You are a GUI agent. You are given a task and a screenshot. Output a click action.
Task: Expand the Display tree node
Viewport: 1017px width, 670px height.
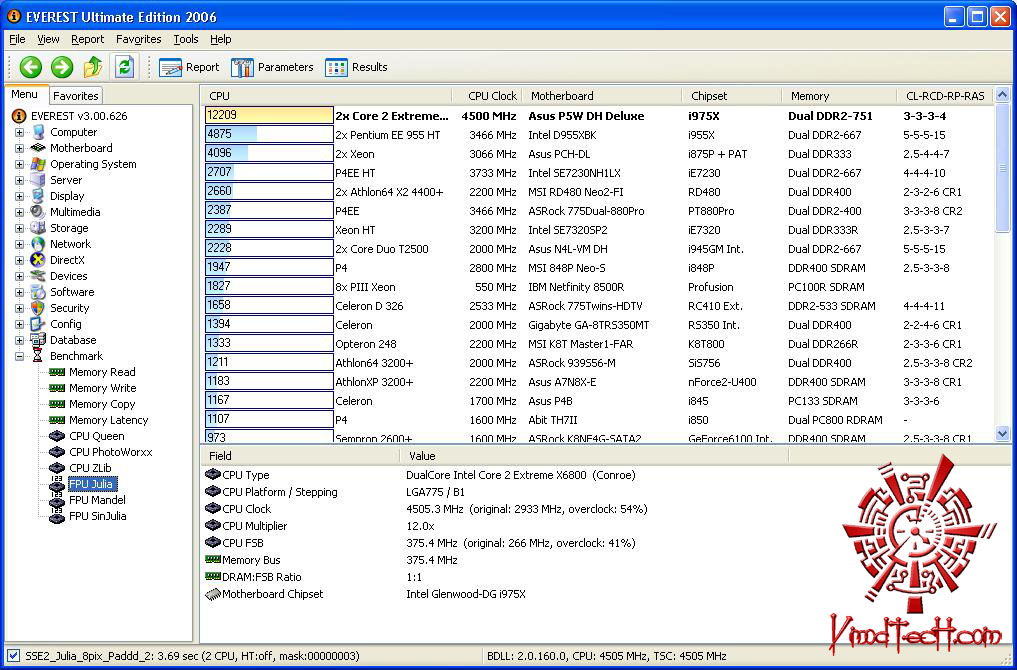pos(19,197)
